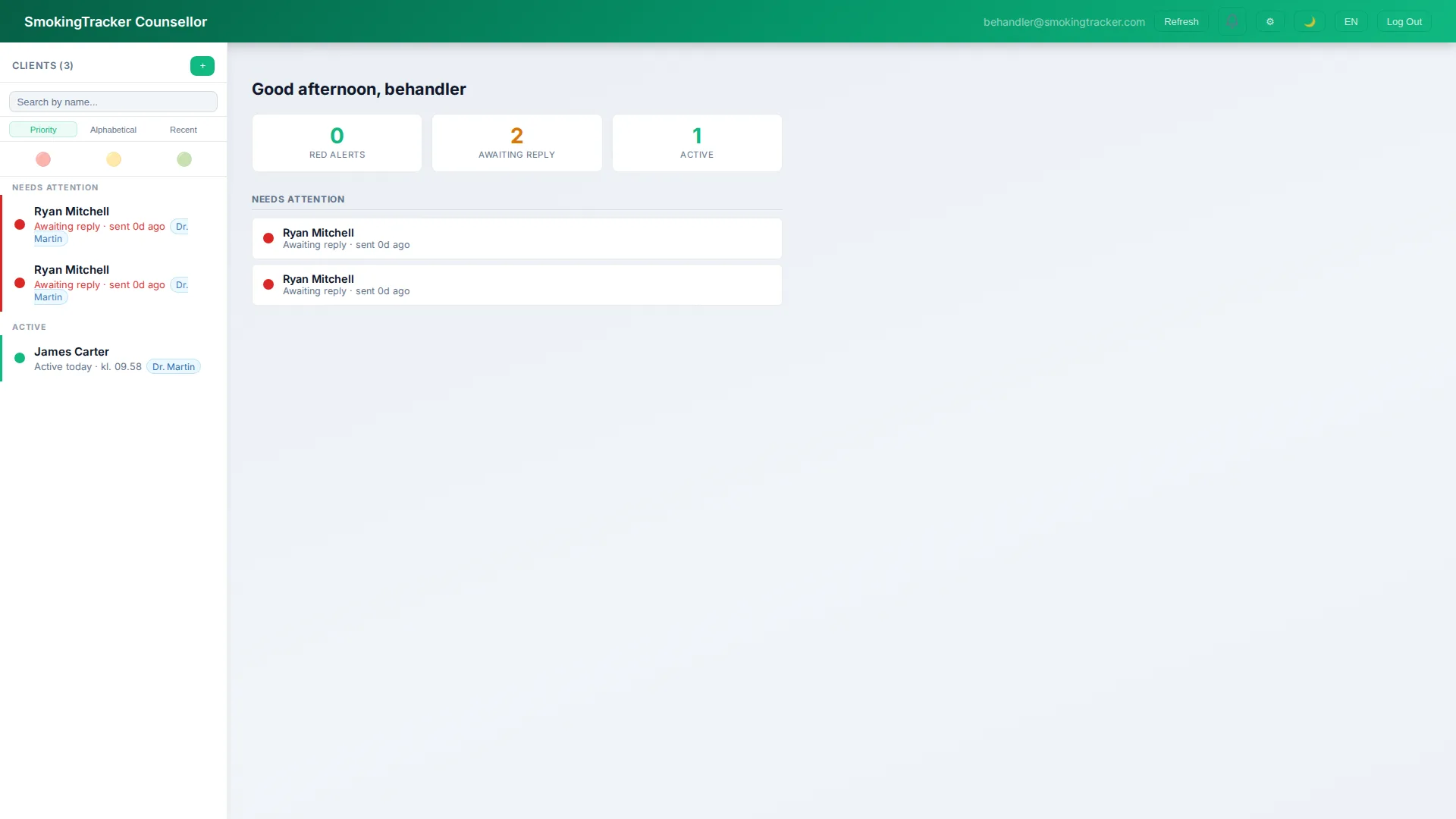Switch to dark mode via moon icon
The width and height of the screenshot is (1456, 819).
point(1310,20)
